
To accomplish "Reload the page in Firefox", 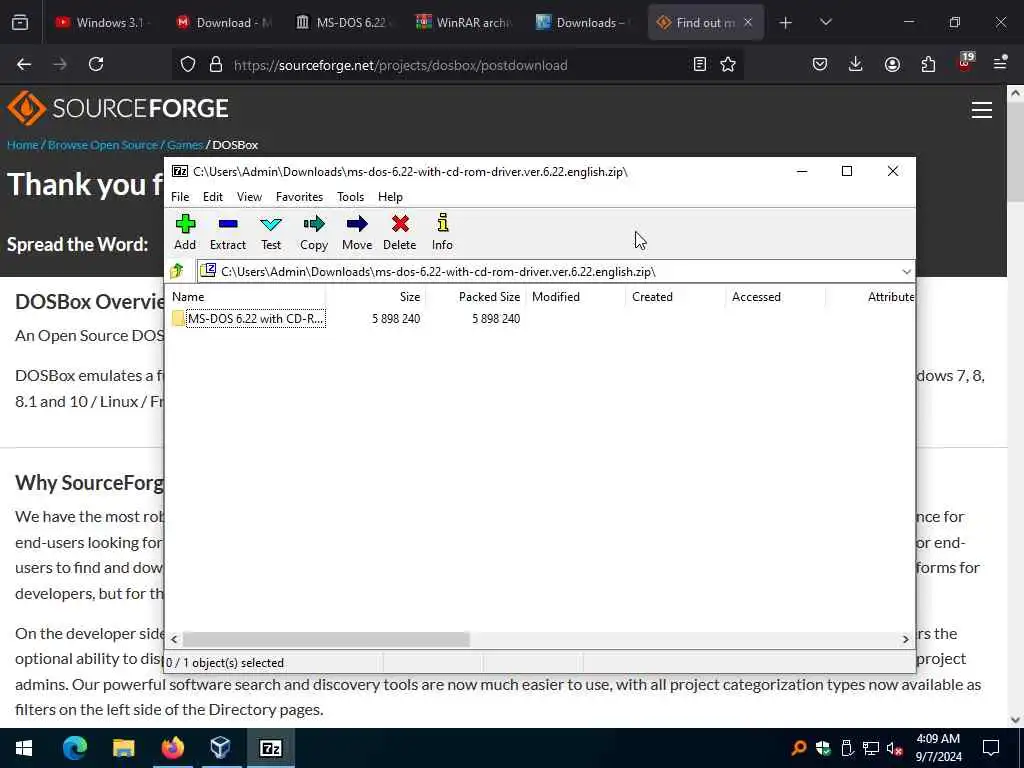I will (96, 64).
